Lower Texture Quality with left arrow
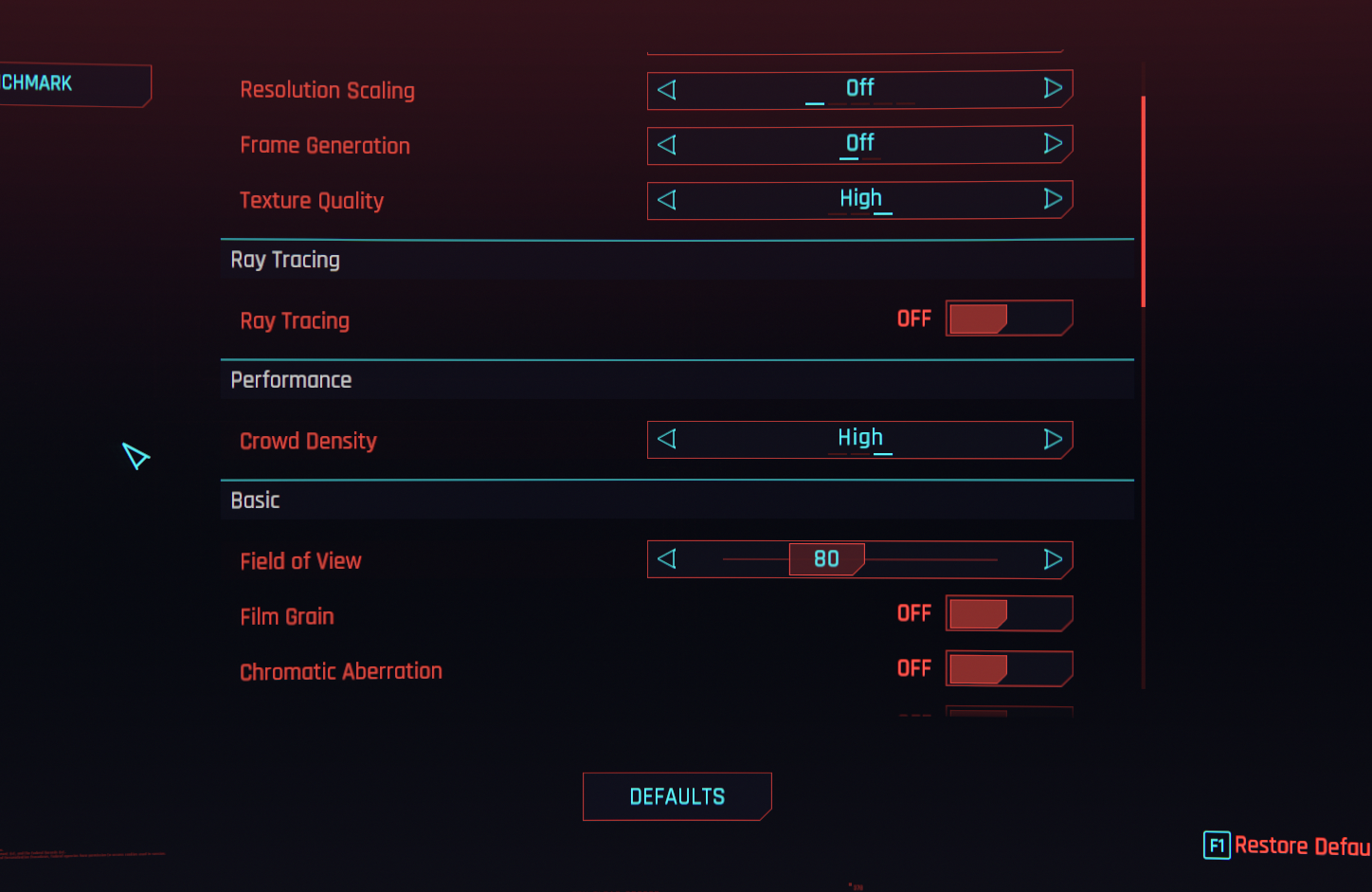Image resolution: width=1372 pixels, height=892 pixels. (667, 199)
